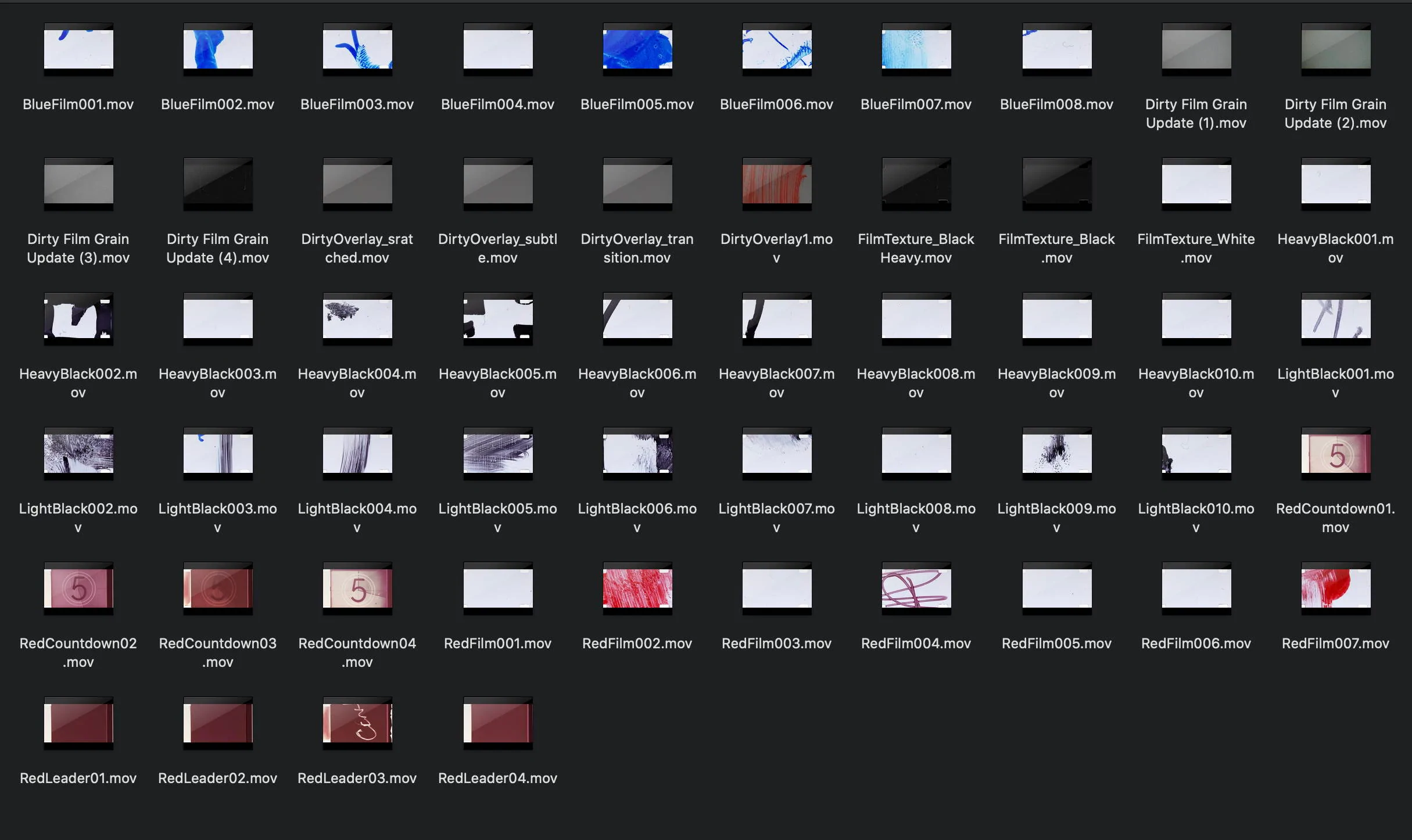Select BlueFilm008.mov file icon
Image resolution: width=1412 pixels, height=840 pixels.
pos(1057,49)
